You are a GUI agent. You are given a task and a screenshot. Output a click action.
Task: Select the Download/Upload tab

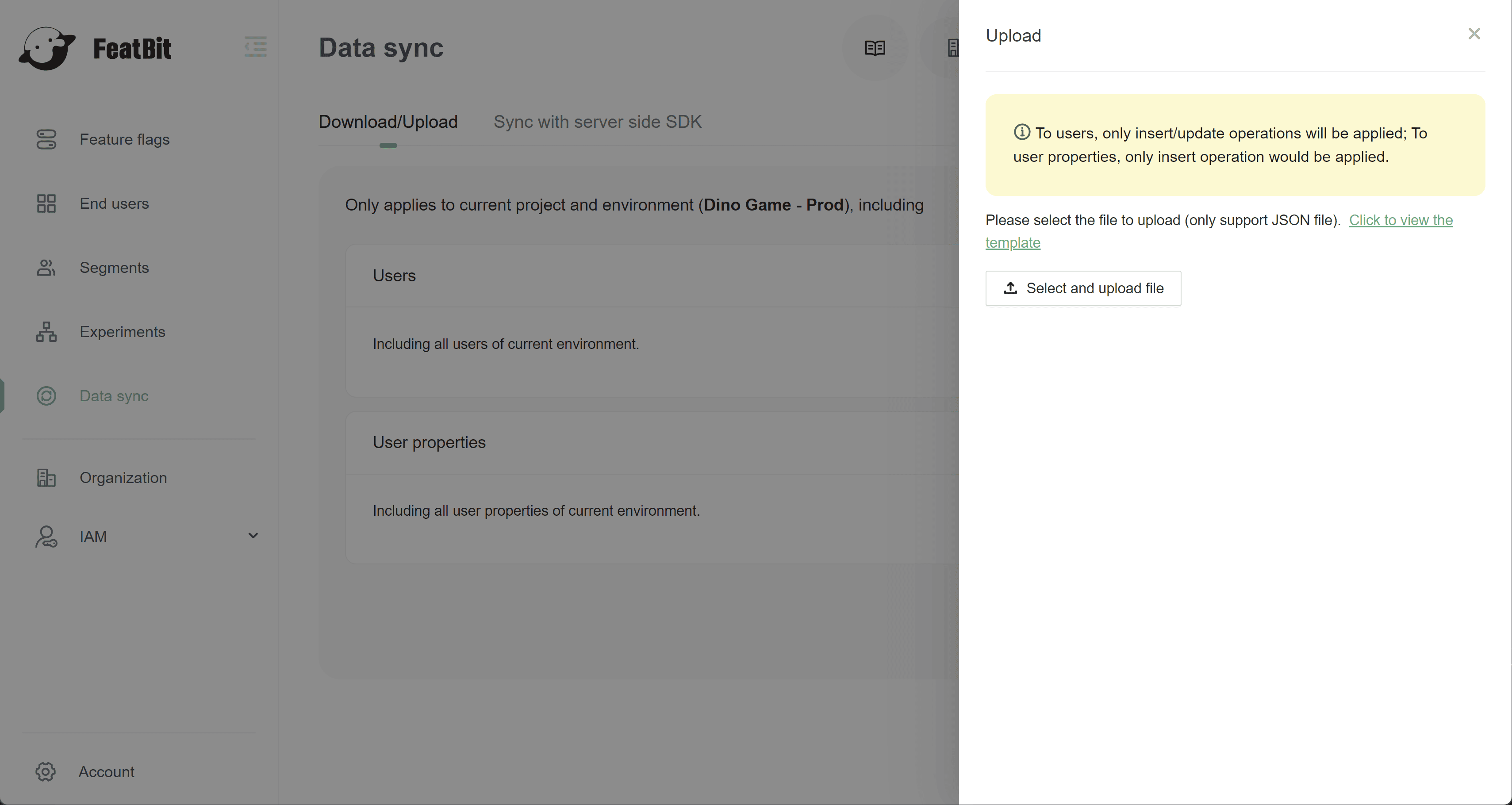(388, 122)
